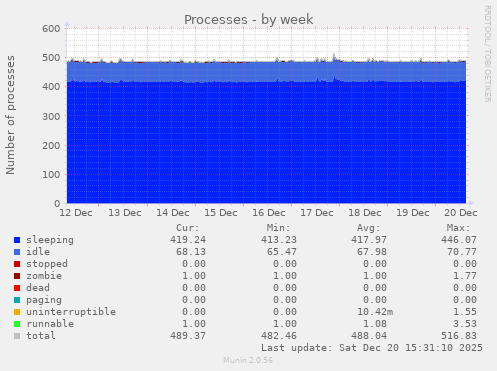The image size is (497, 371).
Task: Click the total minimum value 482.46
Action: tap(279, 336)
